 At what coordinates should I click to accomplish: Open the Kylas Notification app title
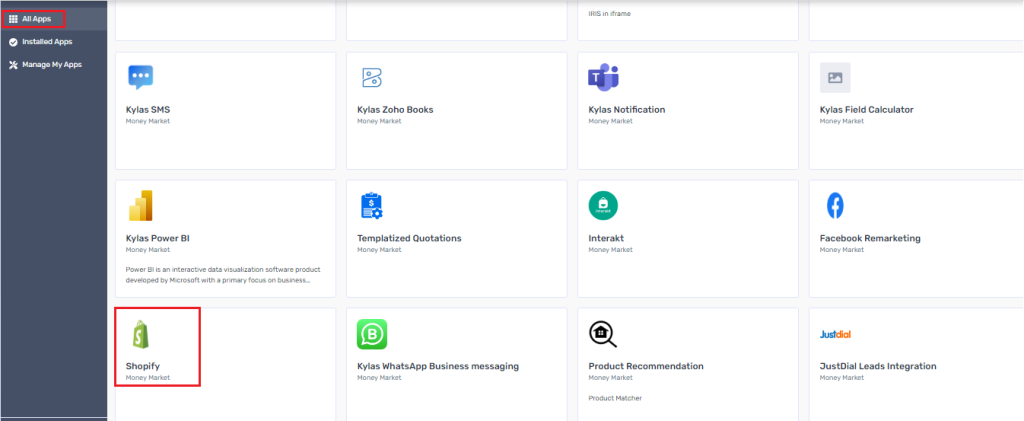[x=627, y=110]
